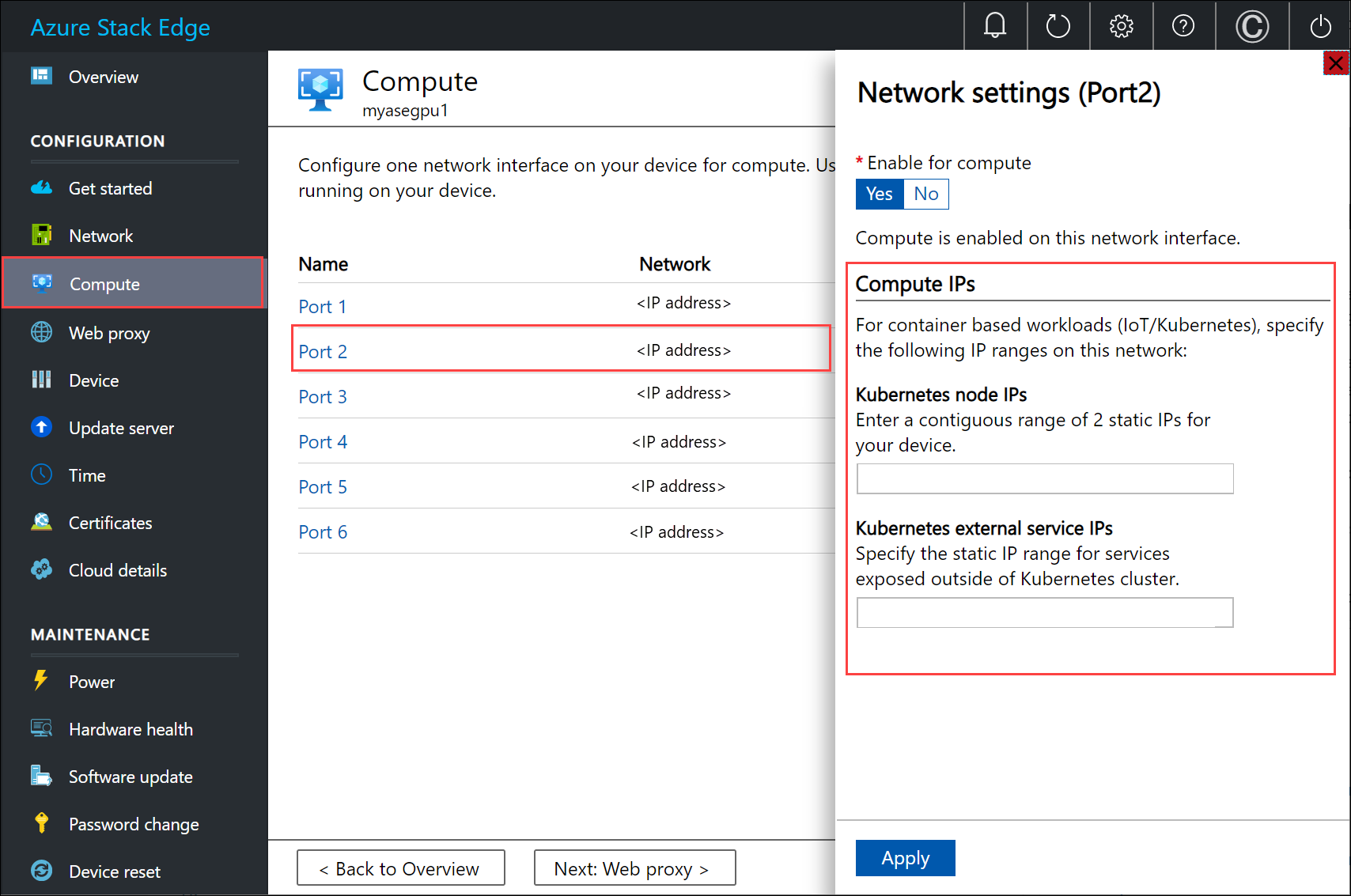Screen dimensions: 1351x896
Task: Go back to Overview
Action: point(400,868)
